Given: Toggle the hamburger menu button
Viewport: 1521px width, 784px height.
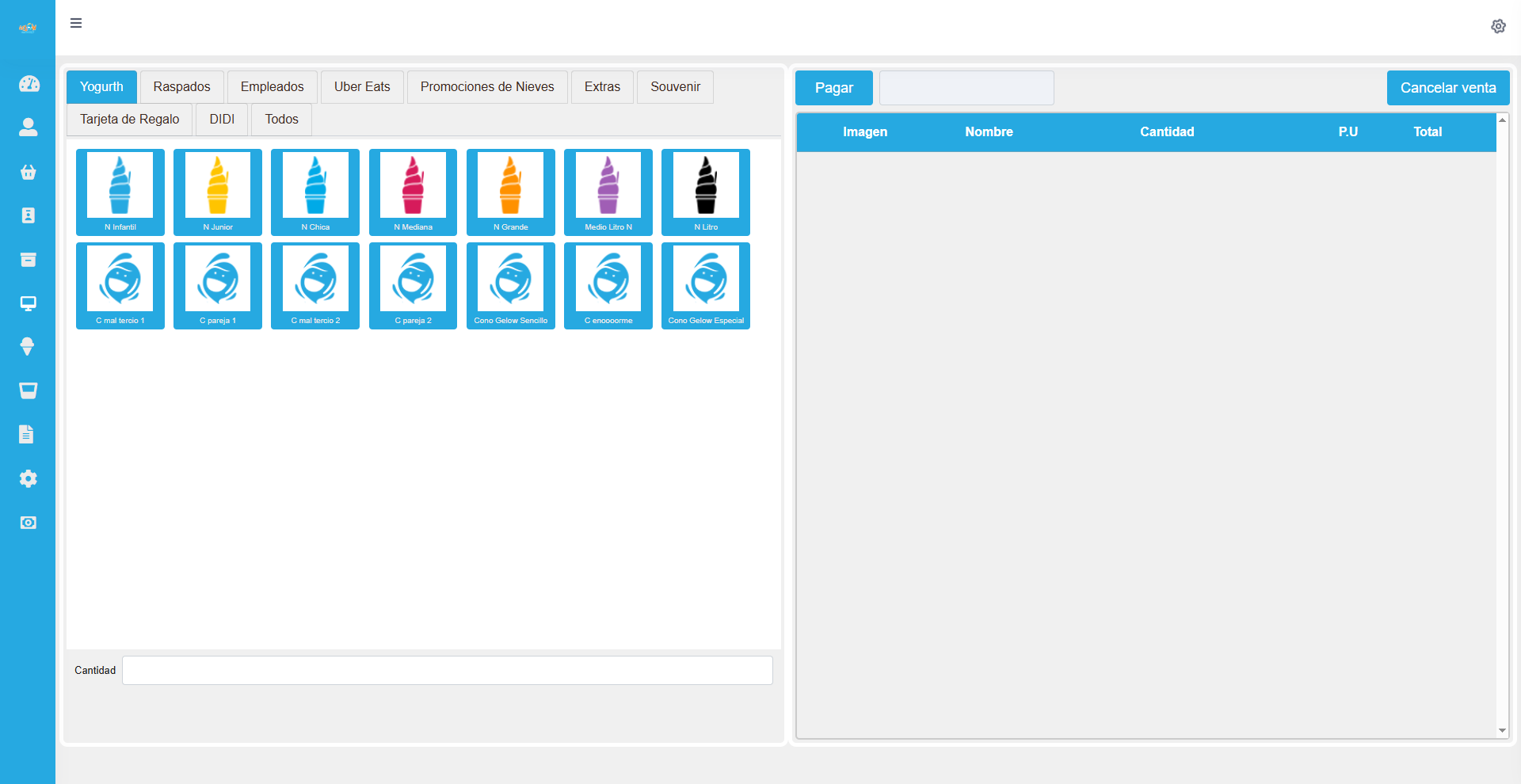Looking at the screenshot, I should coord(76,23).
